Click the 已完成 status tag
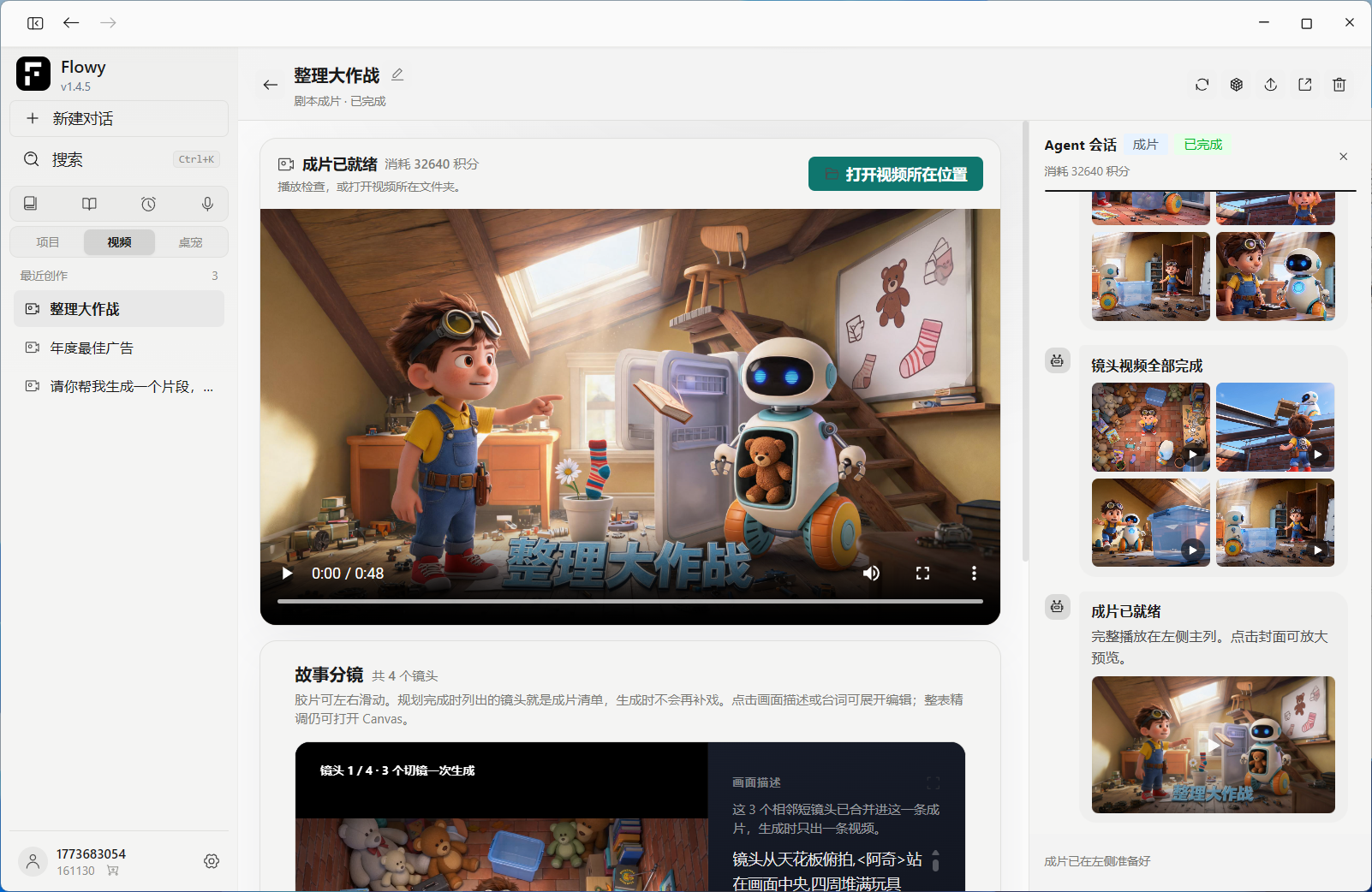The height and width of the screenshot is (892, 1372). (1203, 145)
